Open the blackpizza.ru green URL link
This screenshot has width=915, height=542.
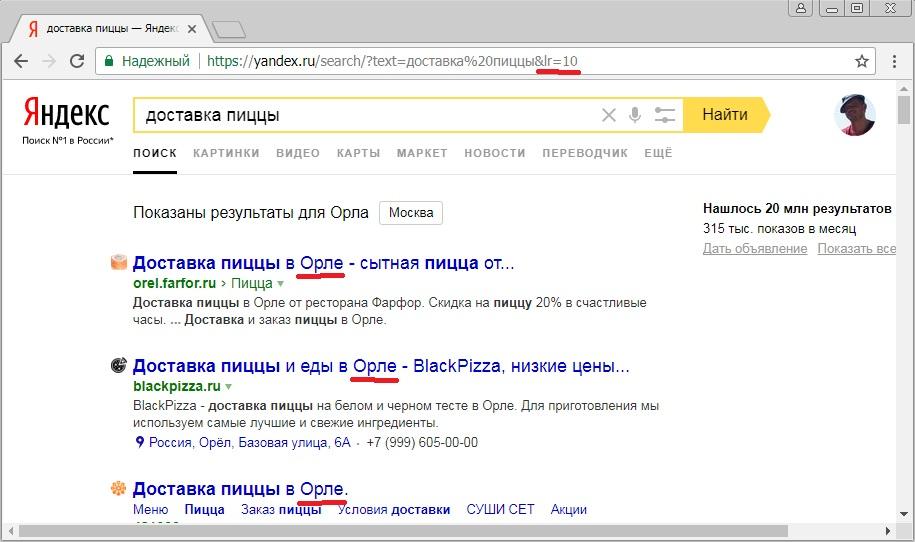(x=177, y=386)
